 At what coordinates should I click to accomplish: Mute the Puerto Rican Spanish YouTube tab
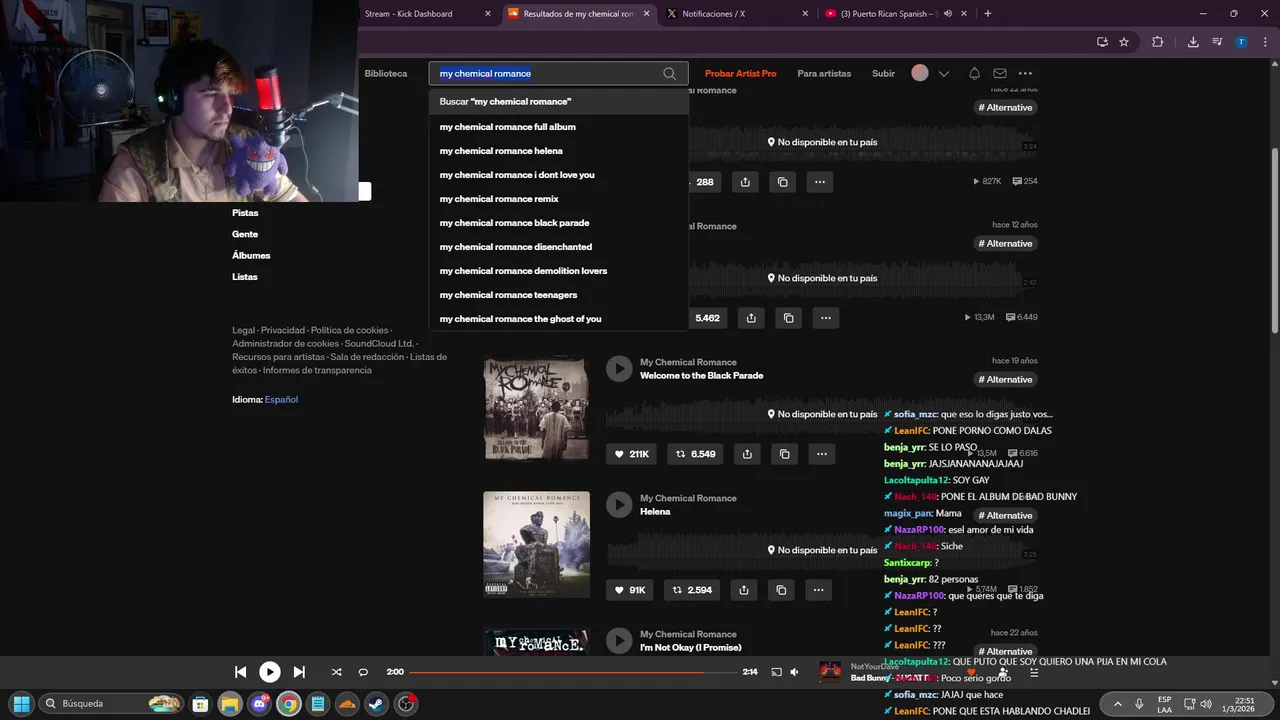(947, 14)
